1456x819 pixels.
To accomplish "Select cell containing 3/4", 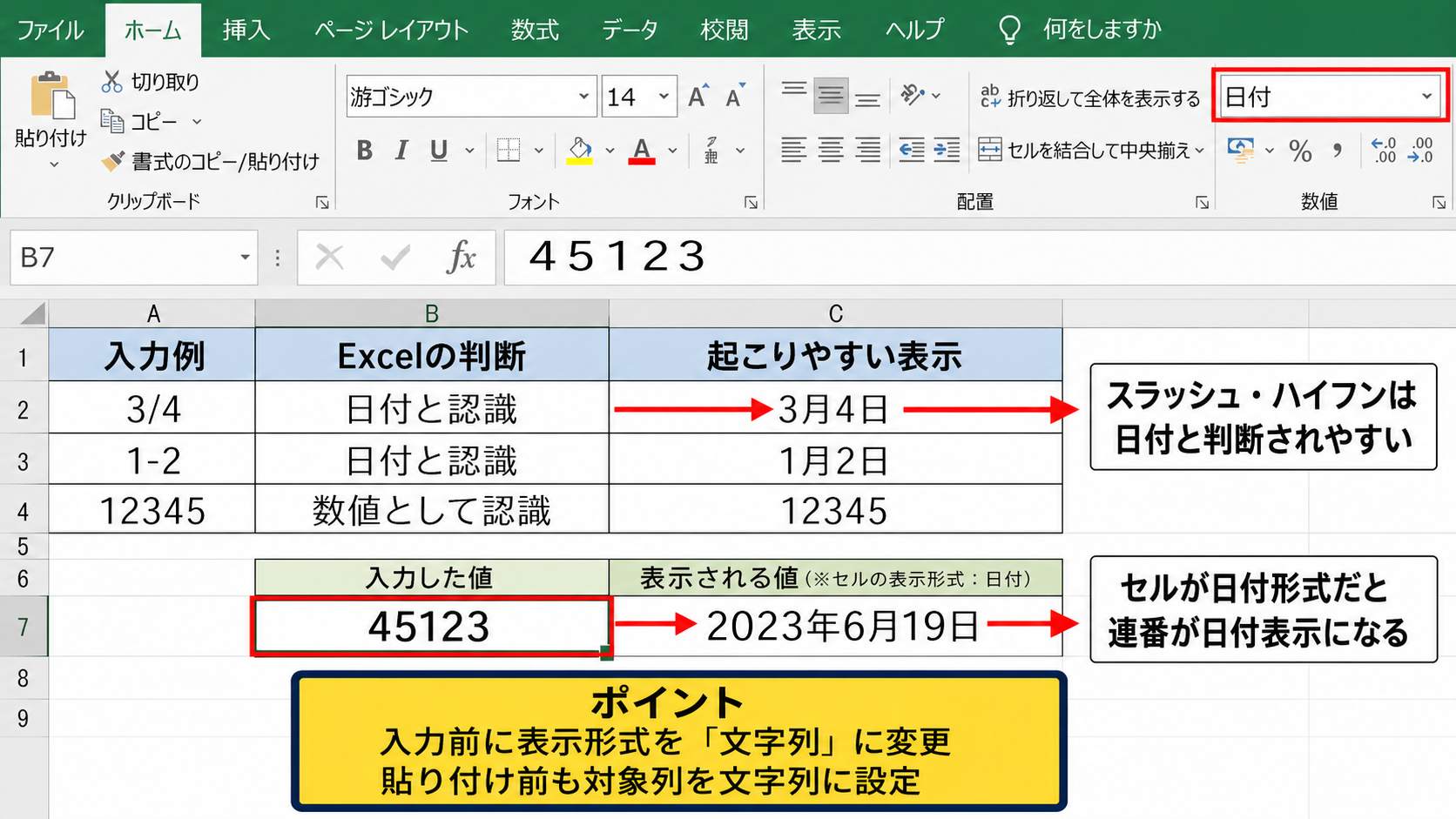I will 152,408.
